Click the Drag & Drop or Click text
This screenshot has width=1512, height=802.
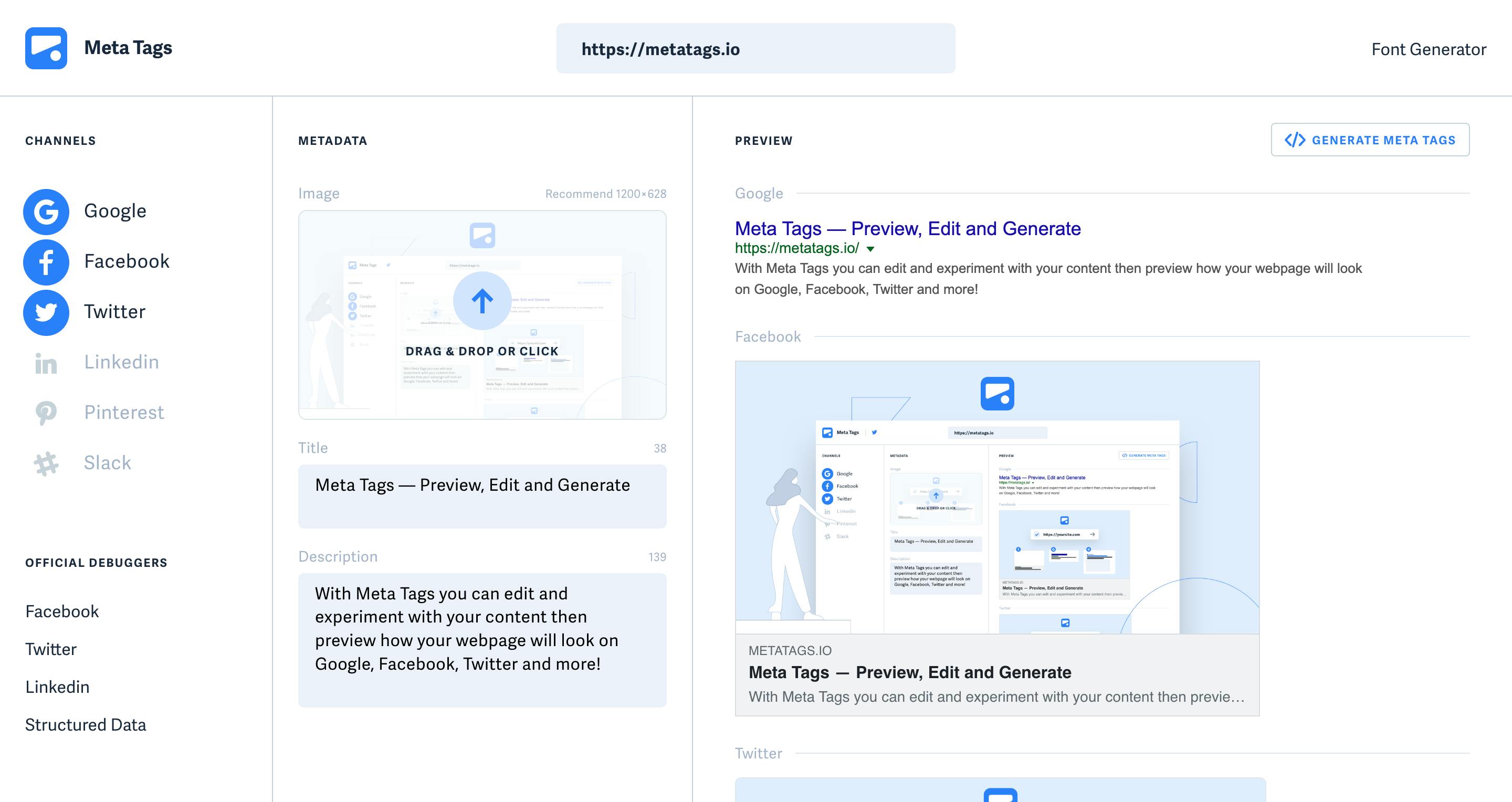click(x=482, y=352)
